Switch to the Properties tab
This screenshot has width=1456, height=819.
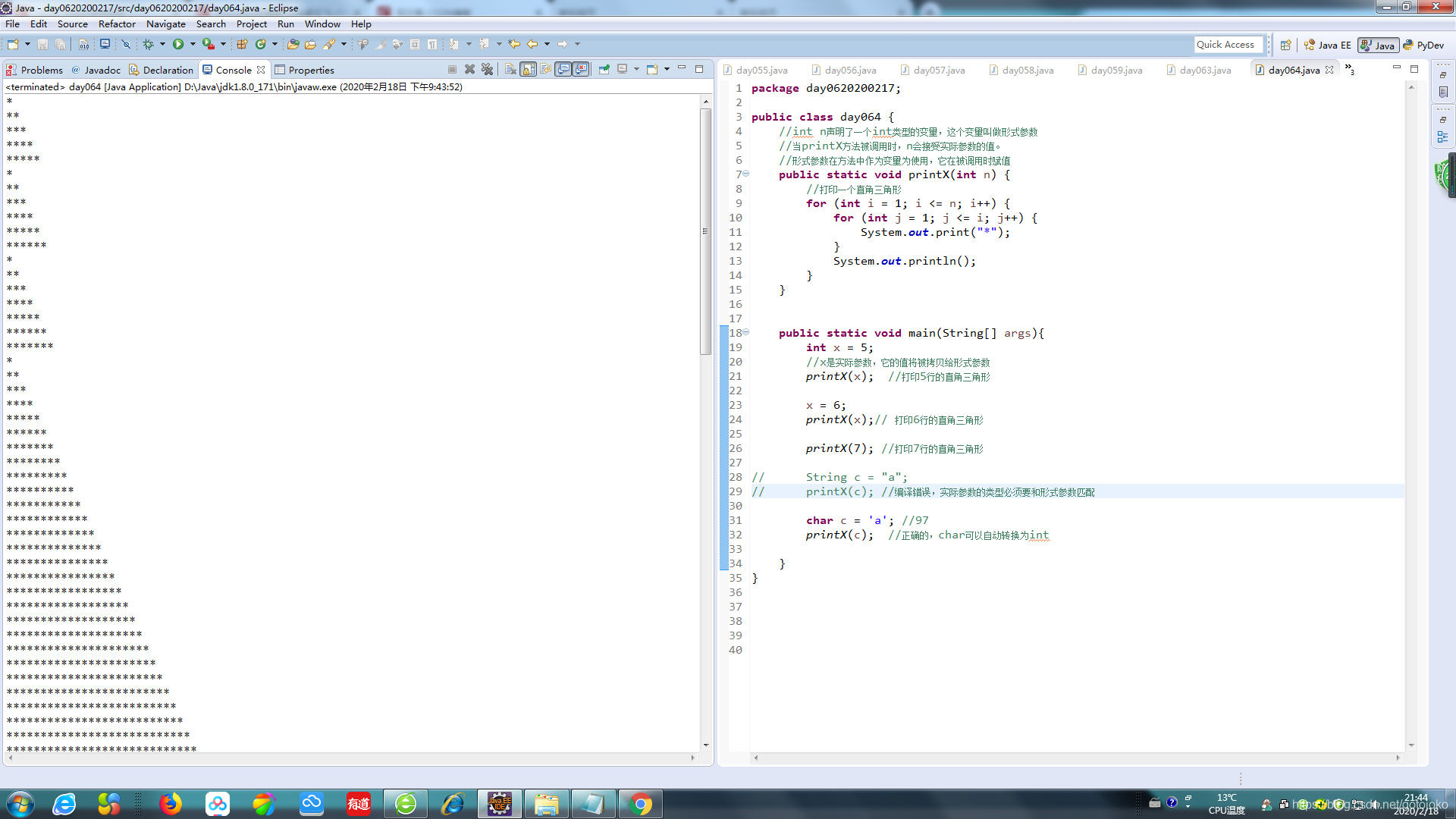(x=305, y=70)
